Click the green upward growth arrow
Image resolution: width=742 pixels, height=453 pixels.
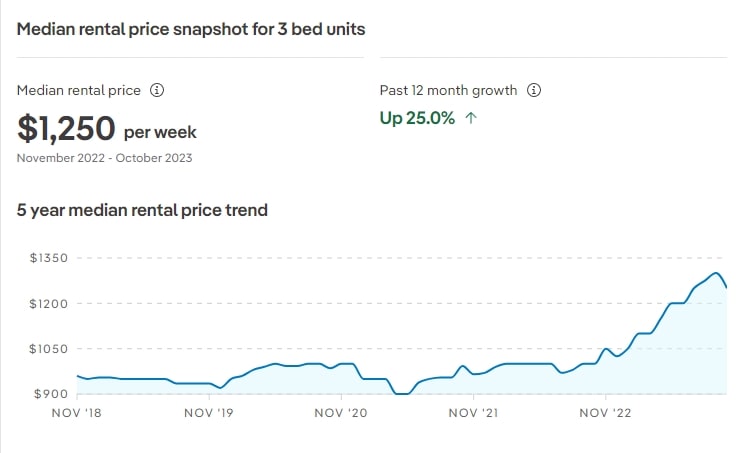point(471,118)
